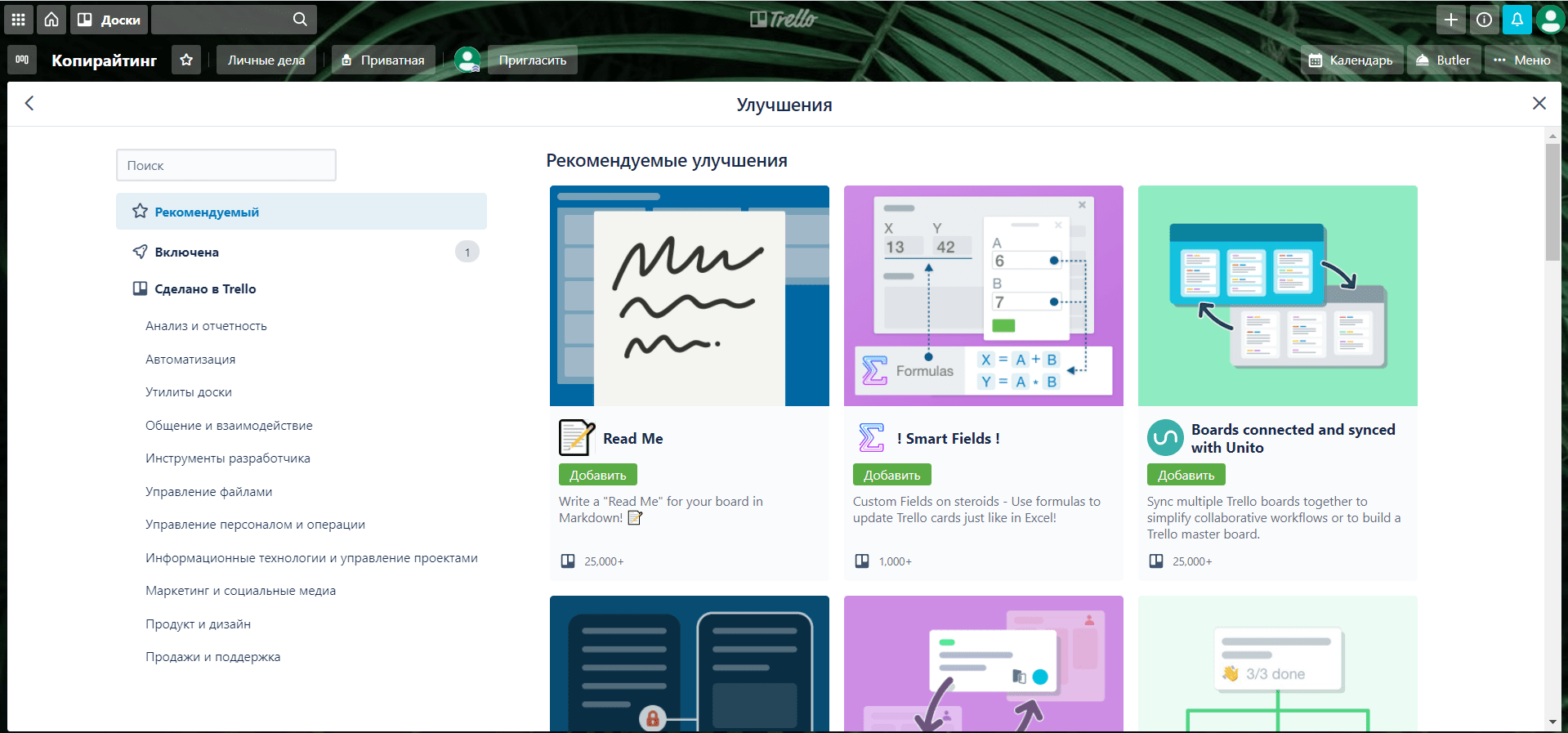Open the Read Me title
1568x733 pixels.
click(633, 439)
